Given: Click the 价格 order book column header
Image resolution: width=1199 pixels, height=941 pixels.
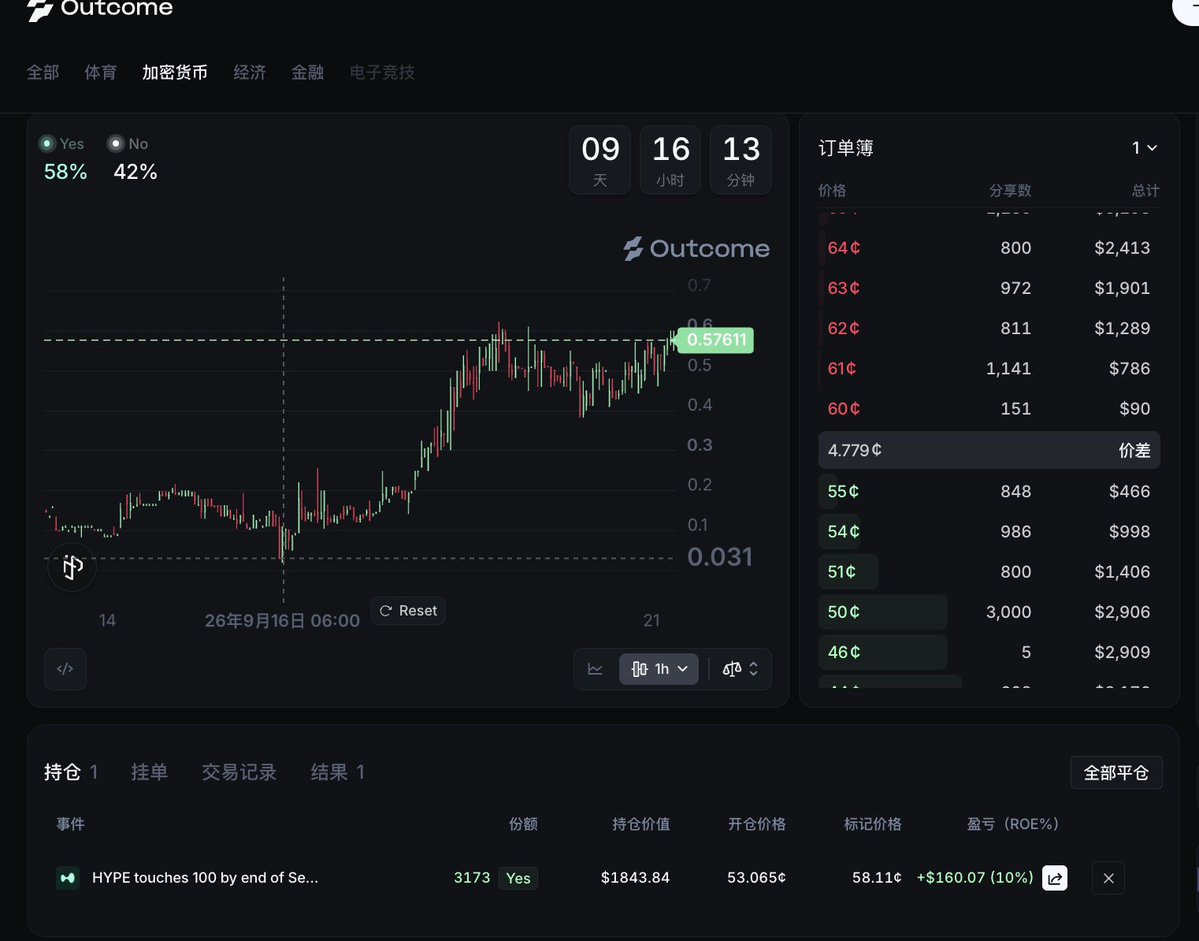Looking at the screenshot, I should pos(832,190).
